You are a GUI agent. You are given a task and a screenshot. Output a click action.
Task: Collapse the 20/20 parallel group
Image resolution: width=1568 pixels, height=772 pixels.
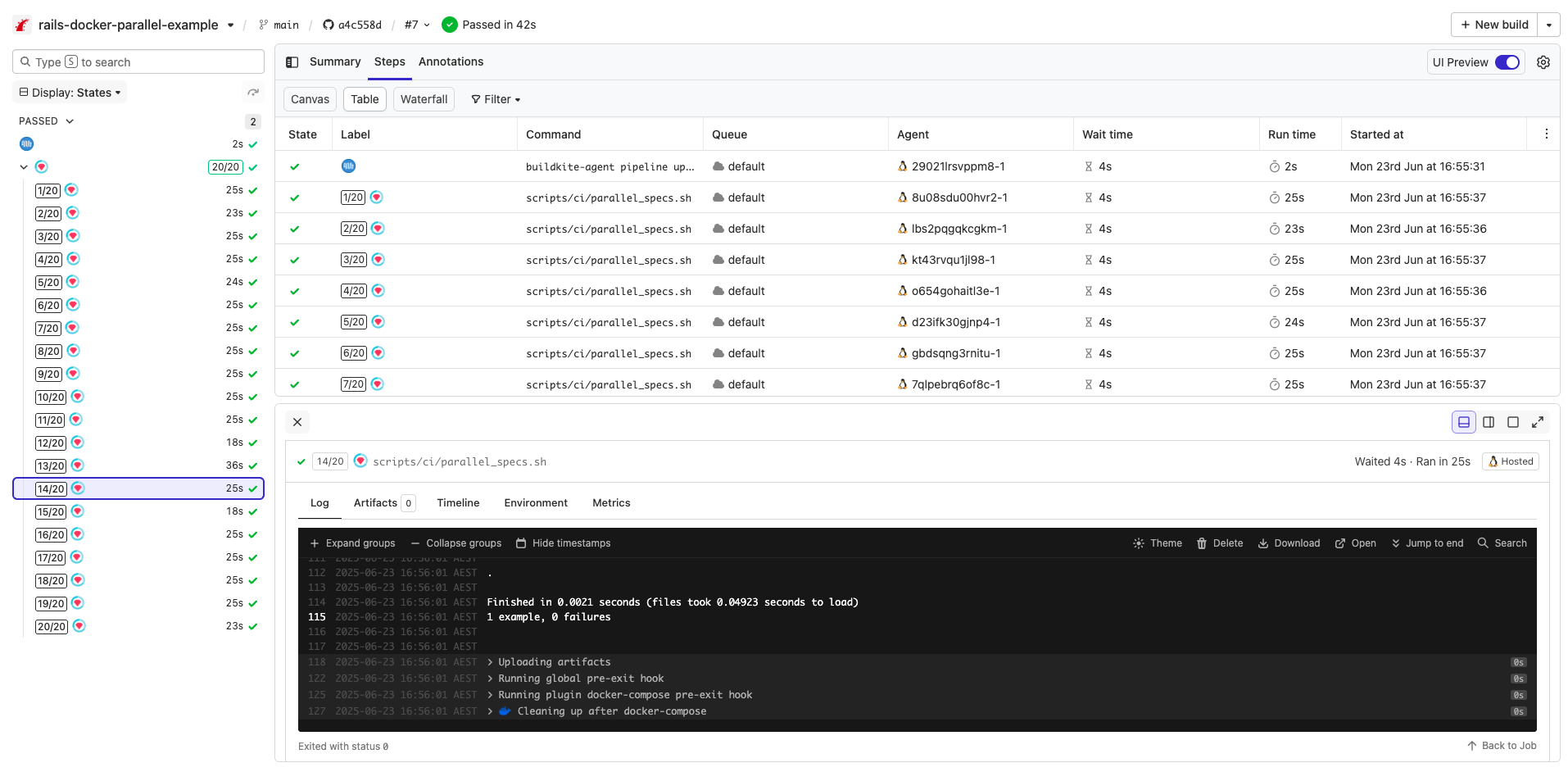click(24, 167)
